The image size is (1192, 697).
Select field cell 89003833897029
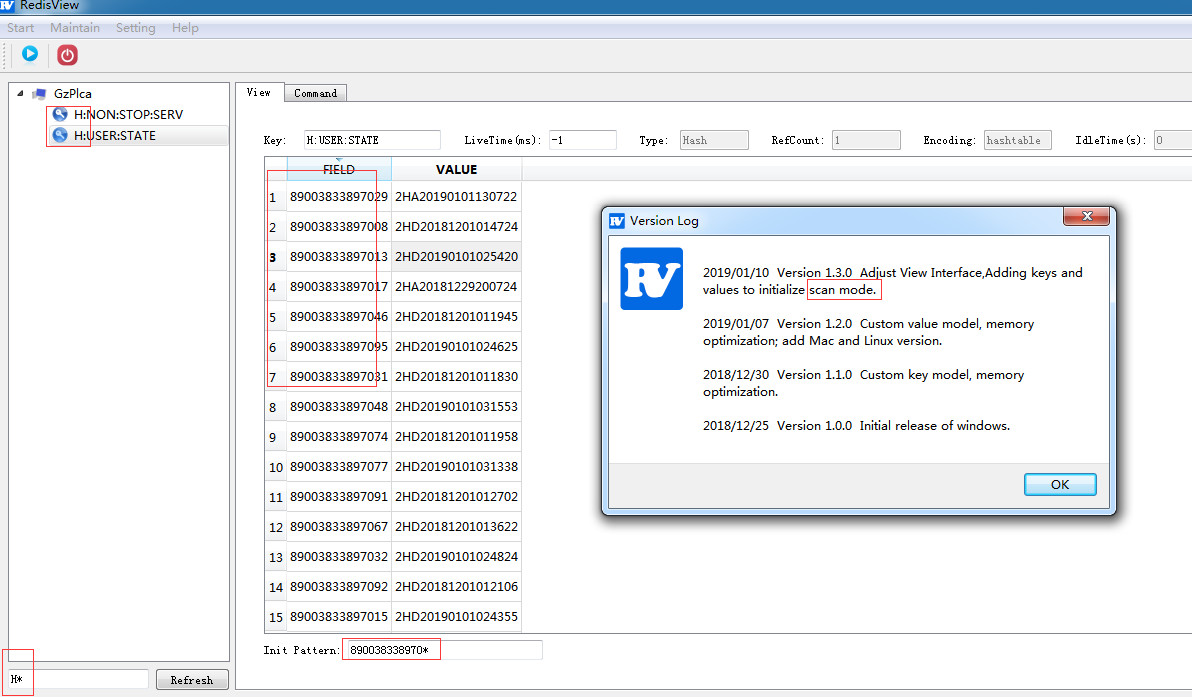(339, 196)
